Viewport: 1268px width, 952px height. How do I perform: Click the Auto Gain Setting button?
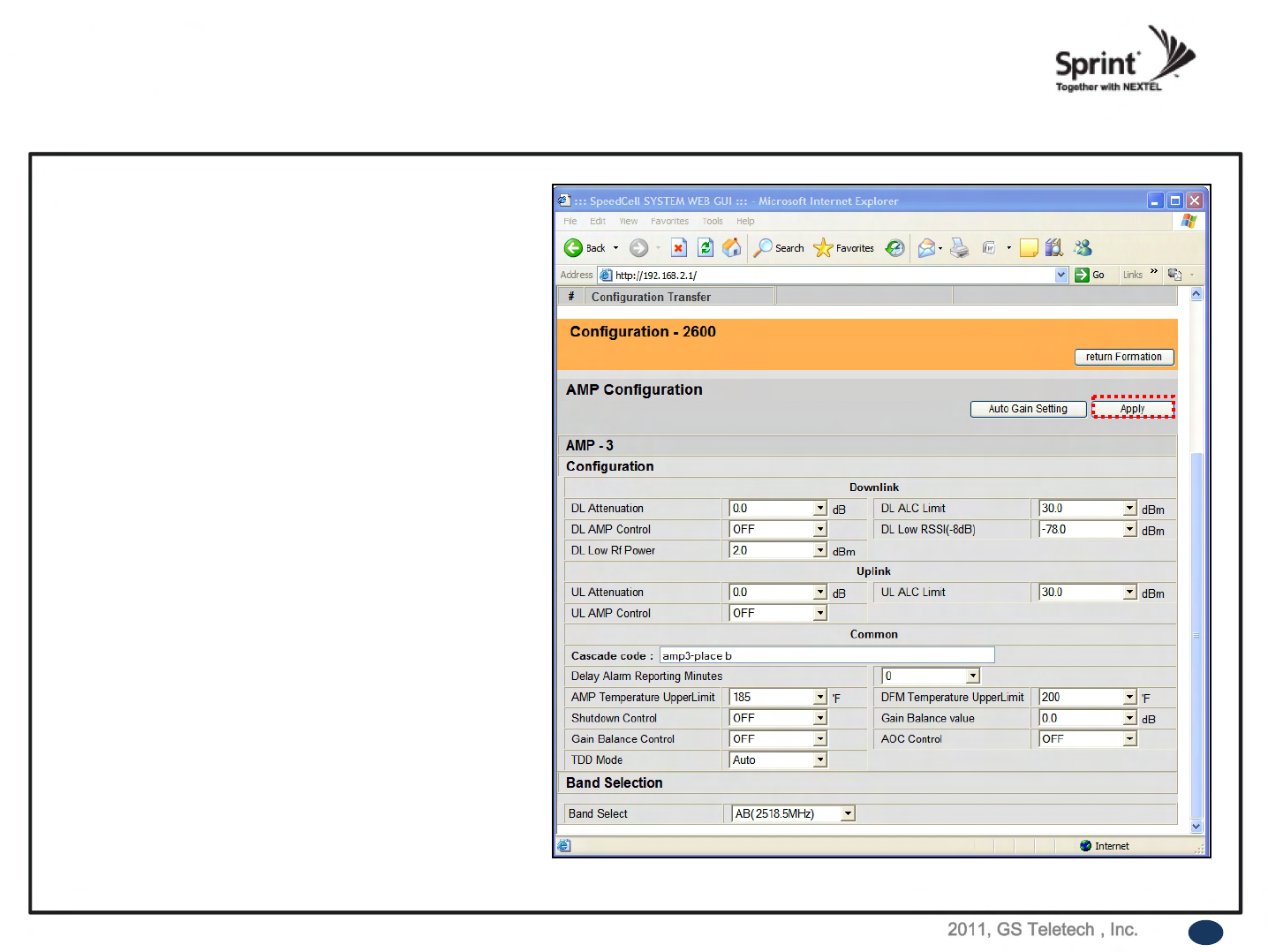[x=1028, y=409]
